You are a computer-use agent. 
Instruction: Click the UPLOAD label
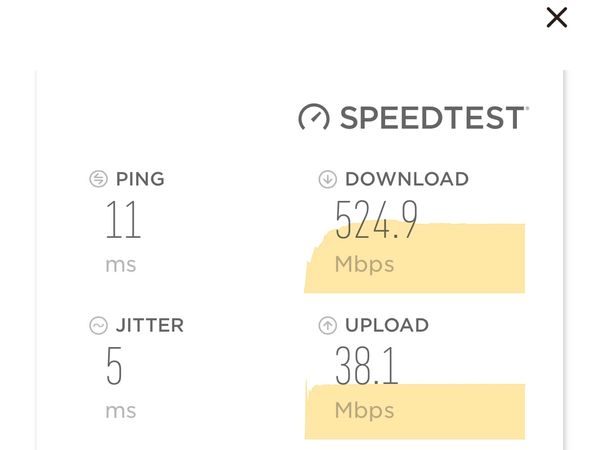click(x=387, y=326)
